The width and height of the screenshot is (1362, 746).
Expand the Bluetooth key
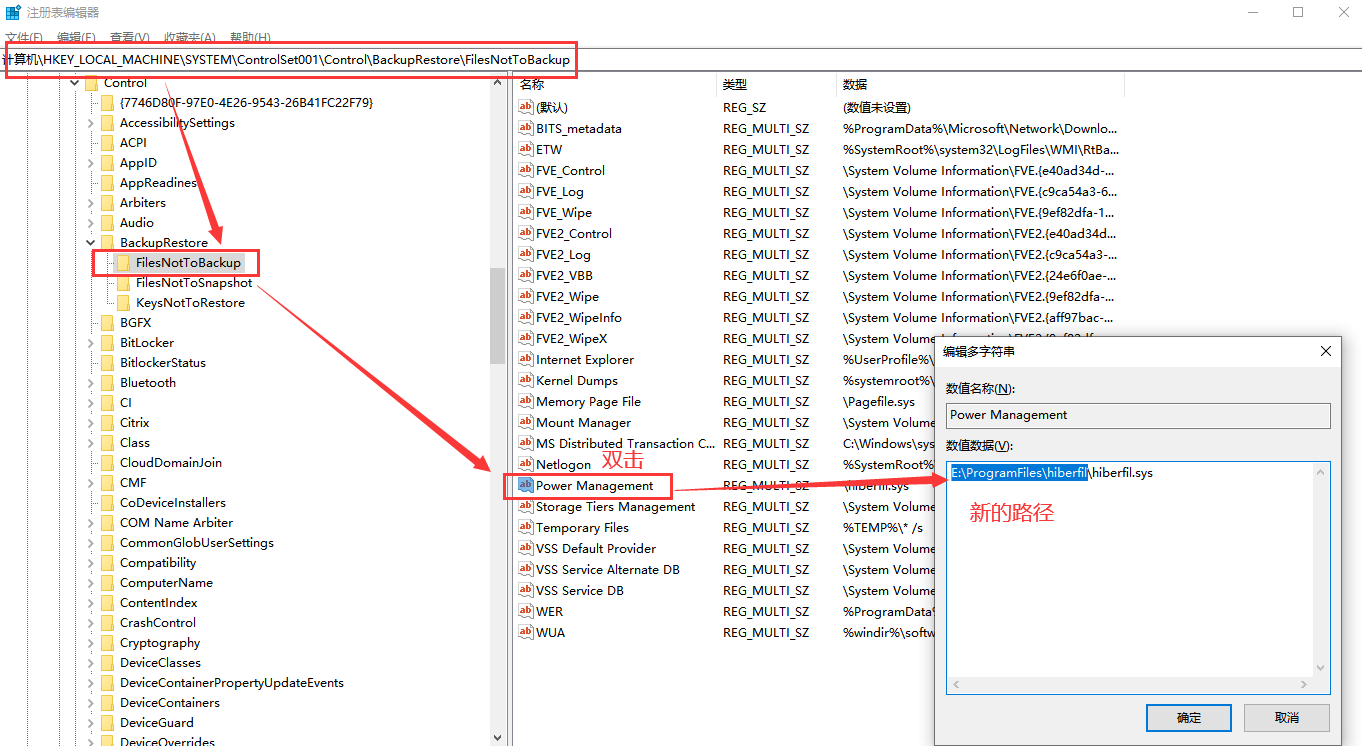pyautogui.click(x=91, y=383)
